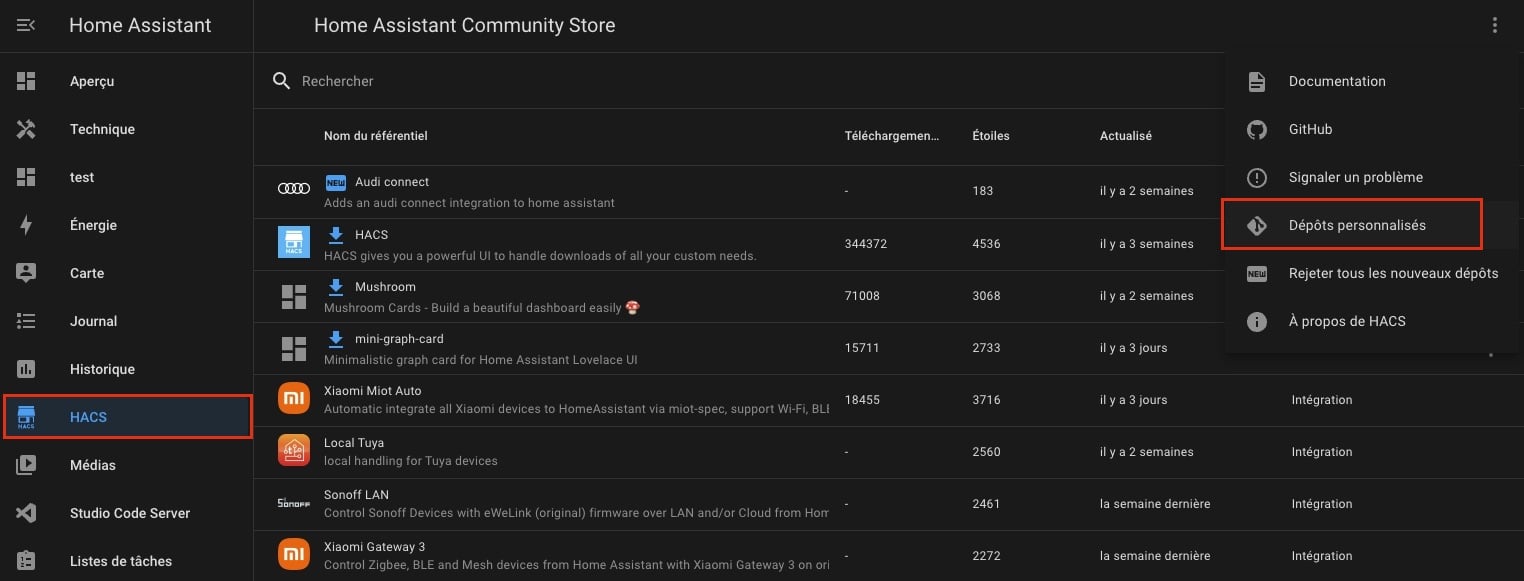Screen dimensions: 1524x581
Task: Click the HACS repository logo
Action: (294, 243)
